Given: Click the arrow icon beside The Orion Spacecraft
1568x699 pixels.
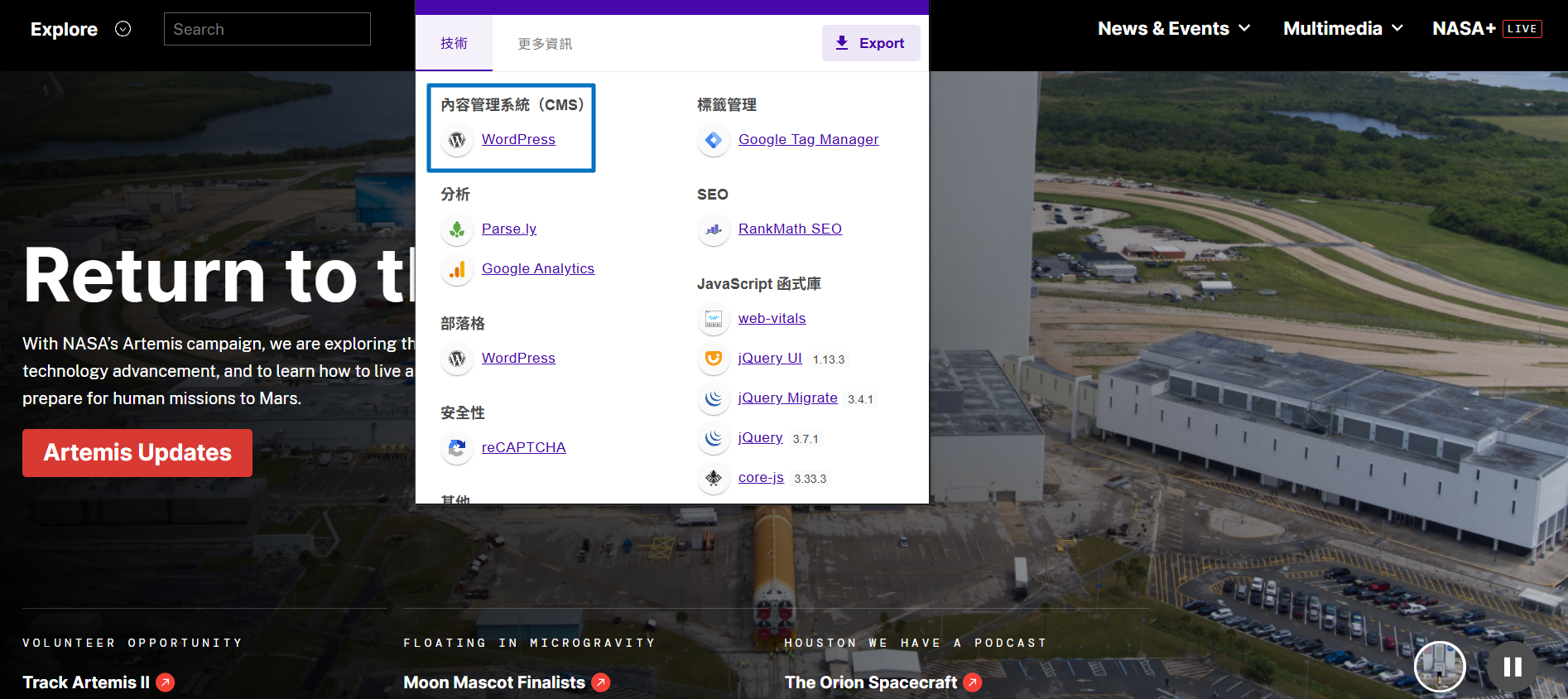Looking at the screenshot, I should (973, 682).
